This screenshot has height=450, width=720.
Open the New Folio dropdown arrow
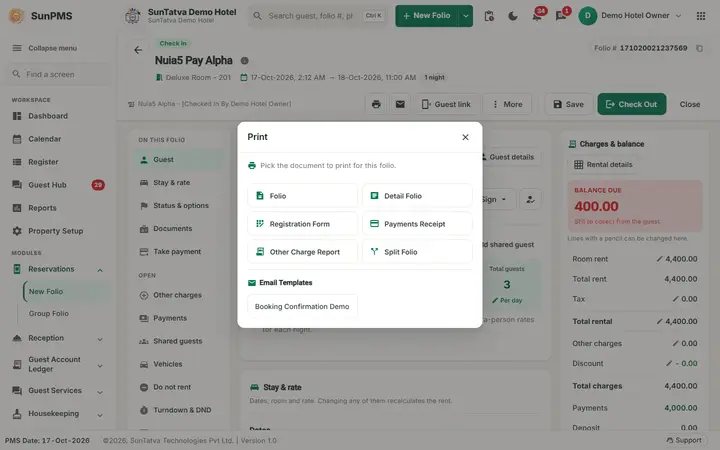466,16
